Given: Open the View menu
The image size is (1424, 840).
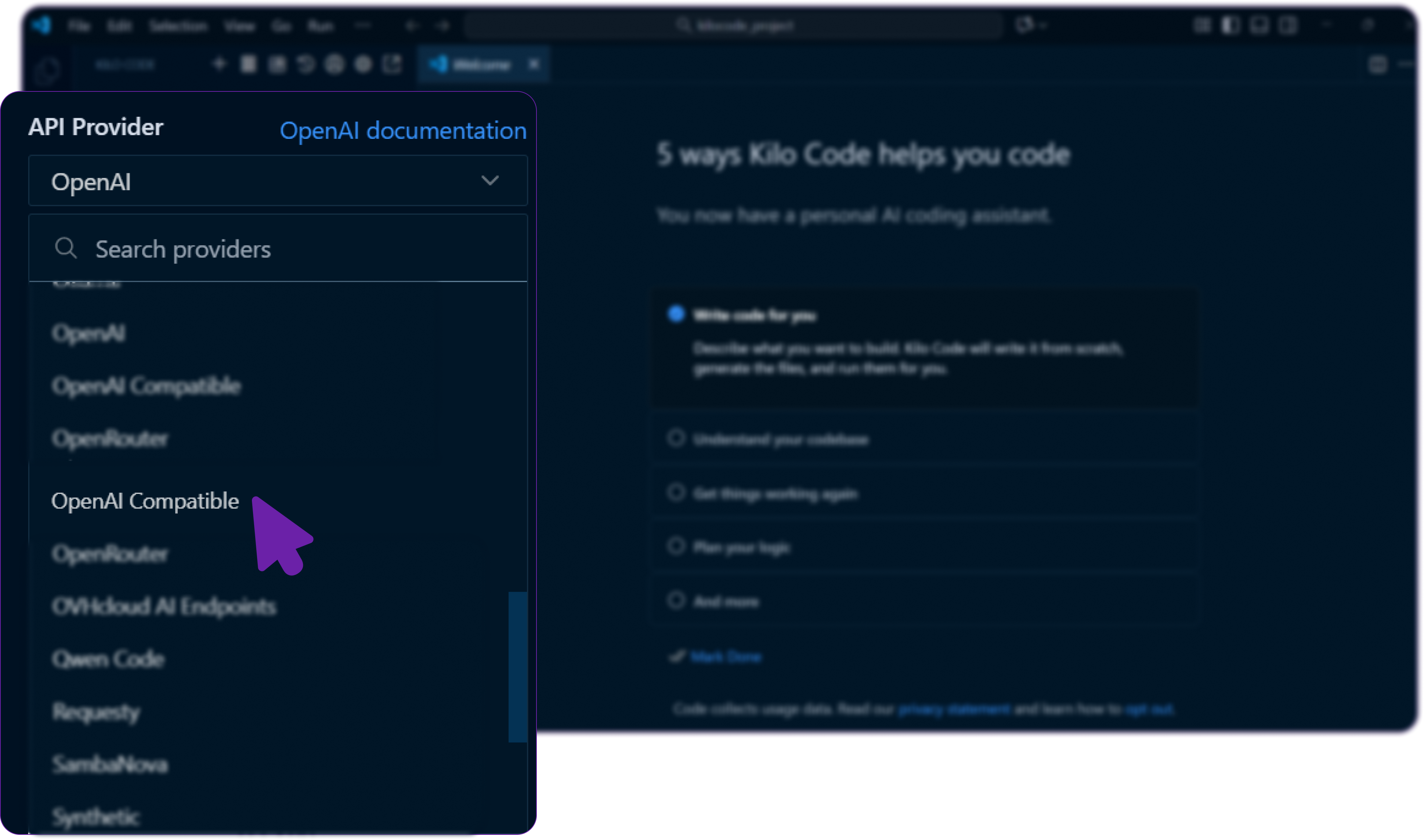Looking at the screenshot, I should click(240, 25).
